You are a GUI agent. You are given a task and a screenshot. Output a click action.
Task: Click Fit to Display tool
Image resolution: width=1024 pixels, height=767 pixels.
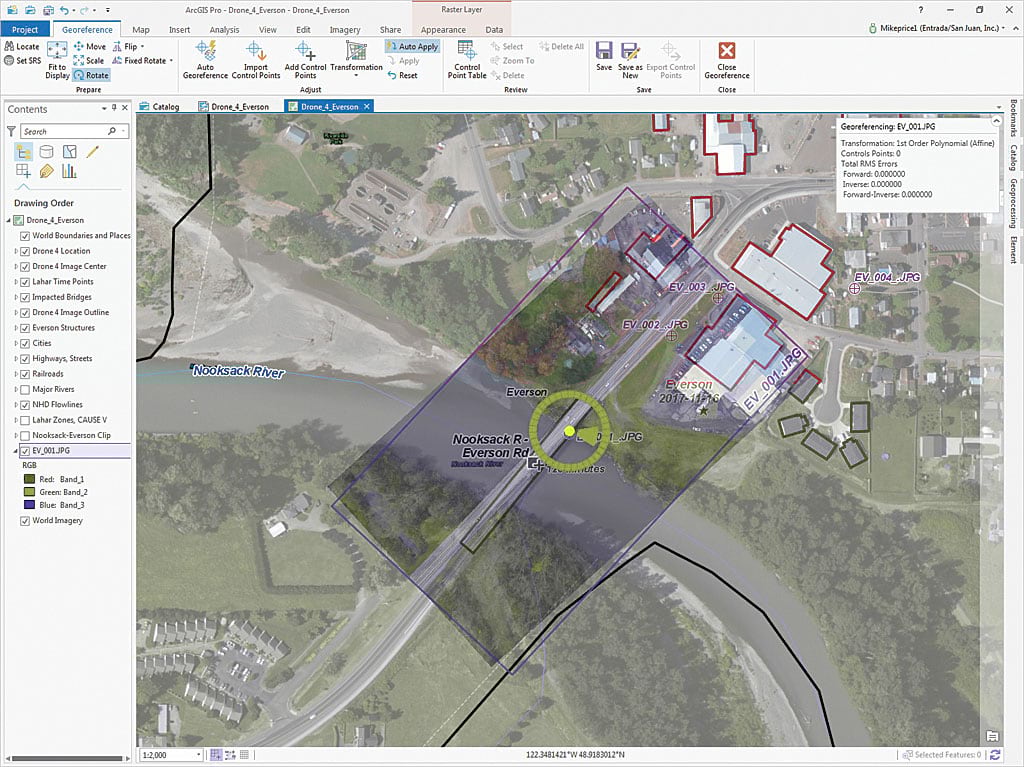click(57, 60)
